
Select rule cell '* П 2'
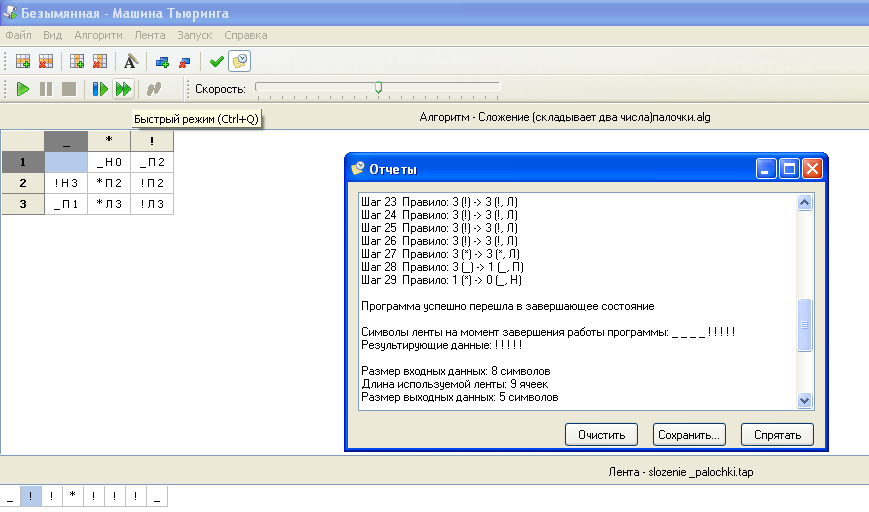109,183
